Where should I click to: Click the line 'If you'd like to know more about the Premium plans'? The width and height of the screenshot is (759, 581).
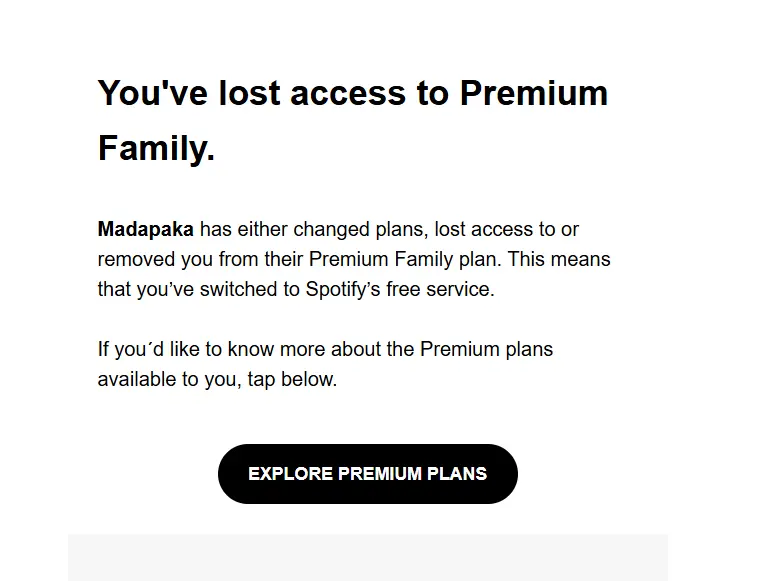[325, 349]
